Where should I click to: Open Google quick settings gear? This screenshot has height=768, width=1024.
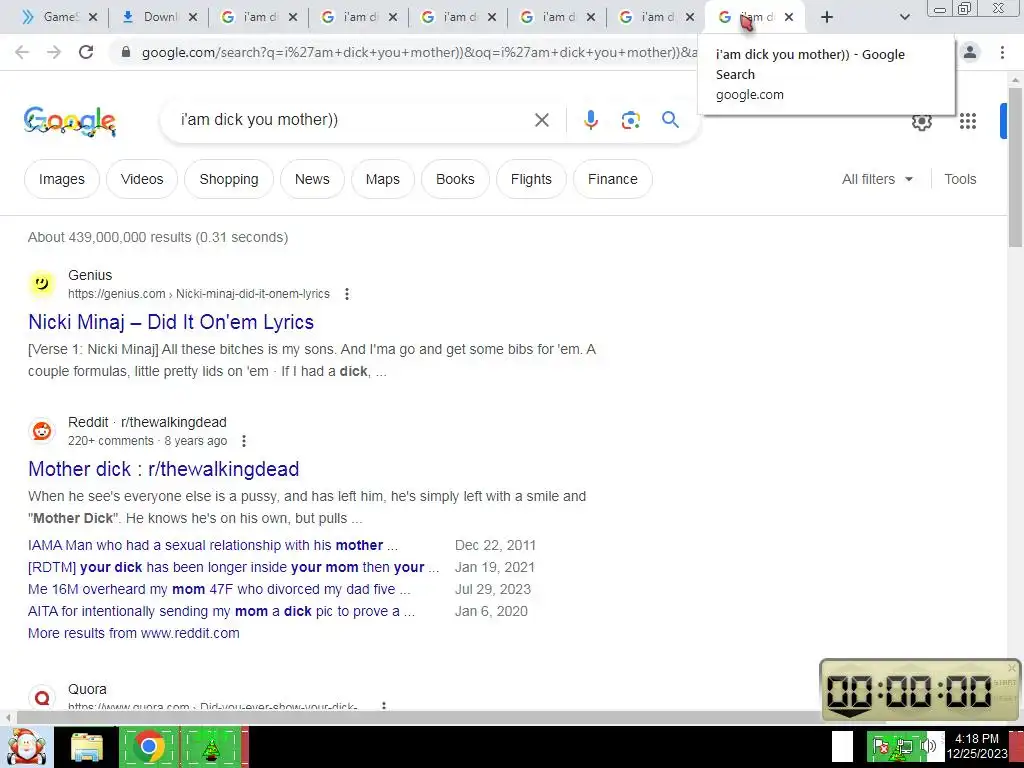(921, 121)
